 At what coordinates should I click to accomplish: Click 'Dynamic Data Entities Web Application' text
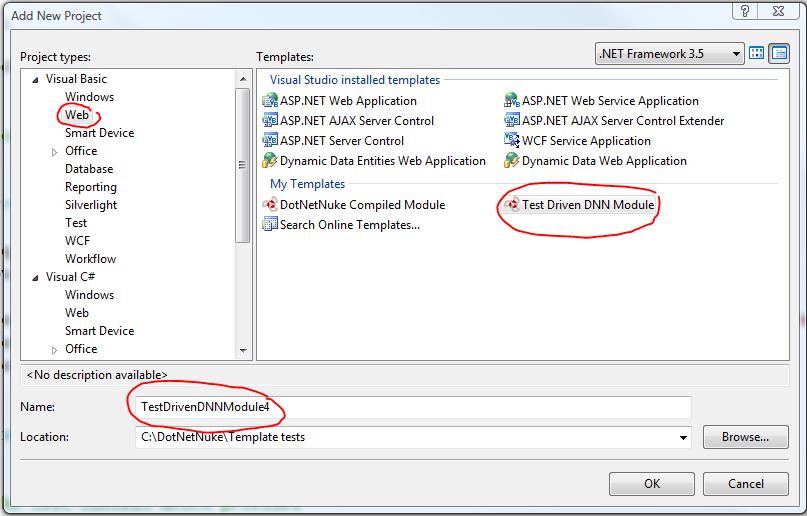click(382, 161)
